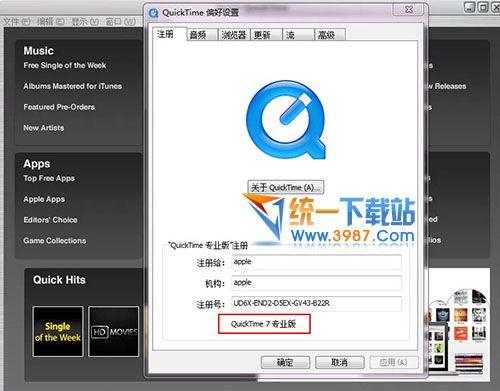Click the Music section heading
500x391 pixels.
coord(39,51)
